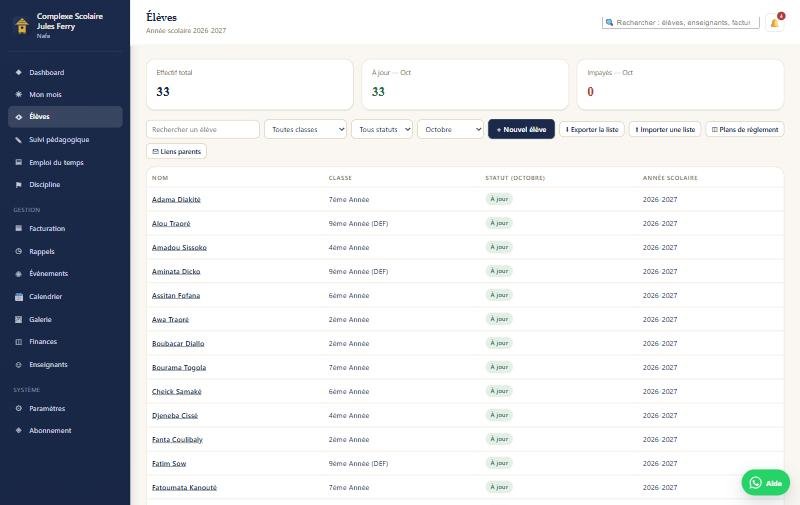Focus the global search field
Image resolution: width=800 pixels, height=505 pixels.
[x=681, y=22]
